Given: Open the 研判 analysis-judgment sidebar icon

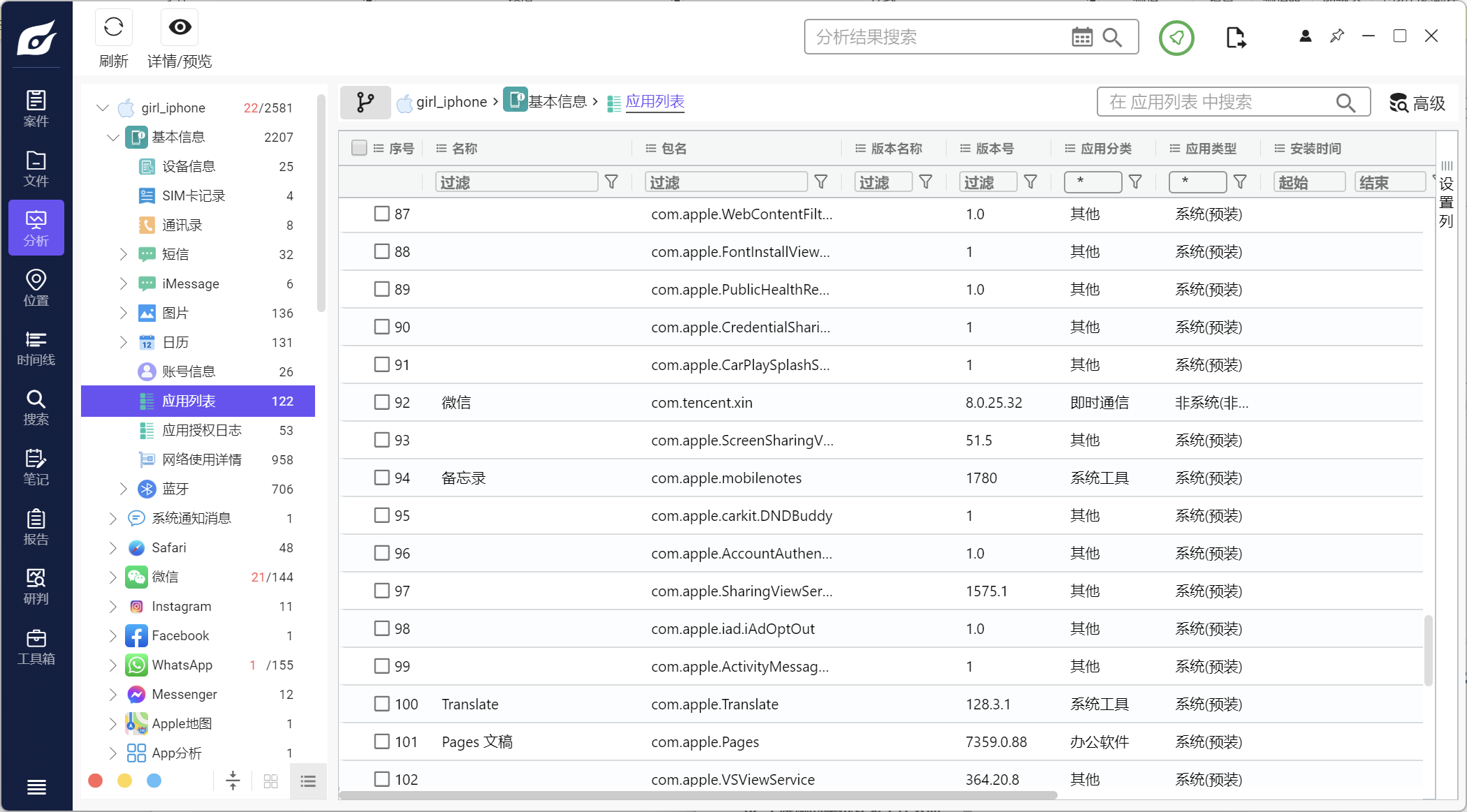Looking at the screenshot, I should point(36,586).
